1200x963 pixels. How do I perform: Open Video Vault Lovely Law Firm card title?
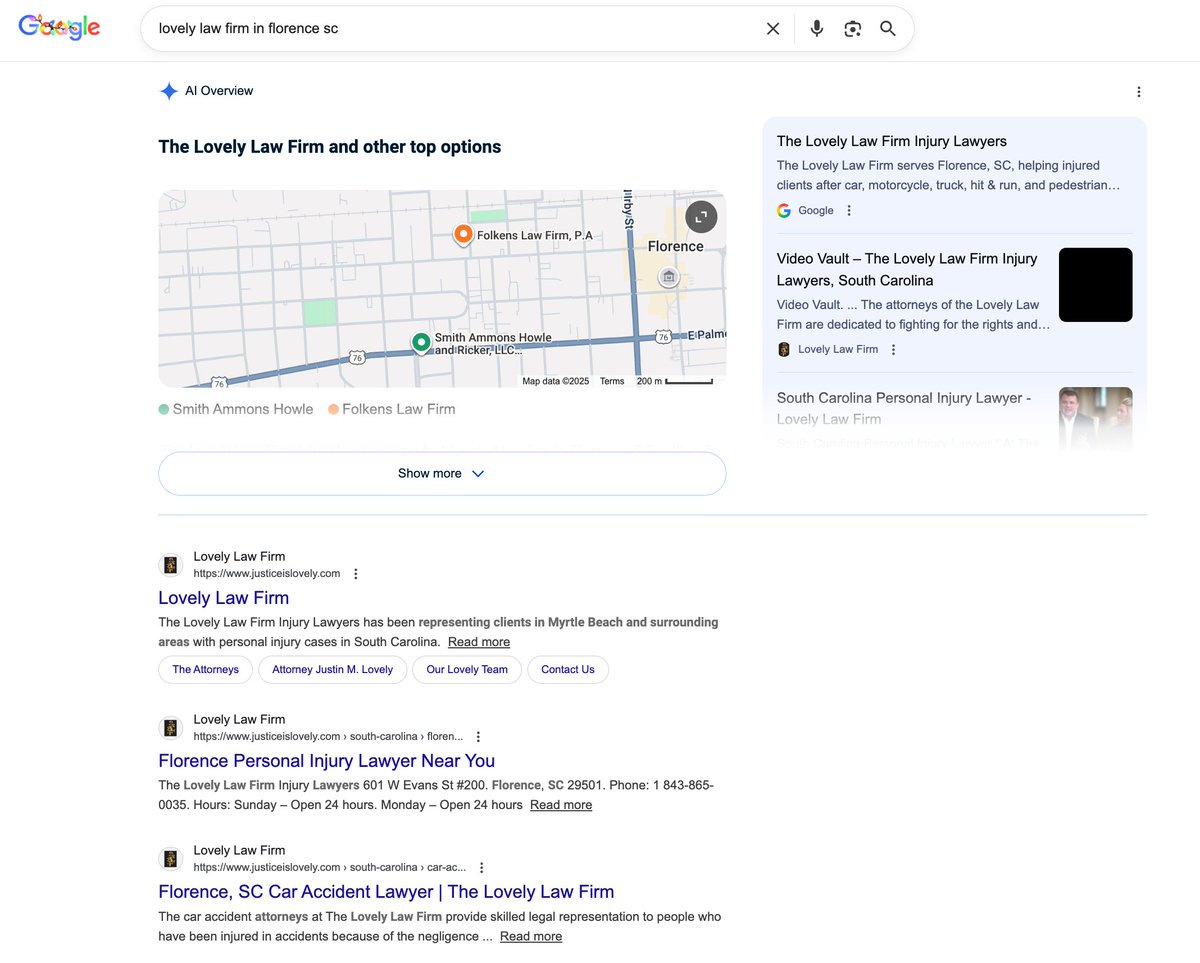pyautogui.click(x=907, y=270)
